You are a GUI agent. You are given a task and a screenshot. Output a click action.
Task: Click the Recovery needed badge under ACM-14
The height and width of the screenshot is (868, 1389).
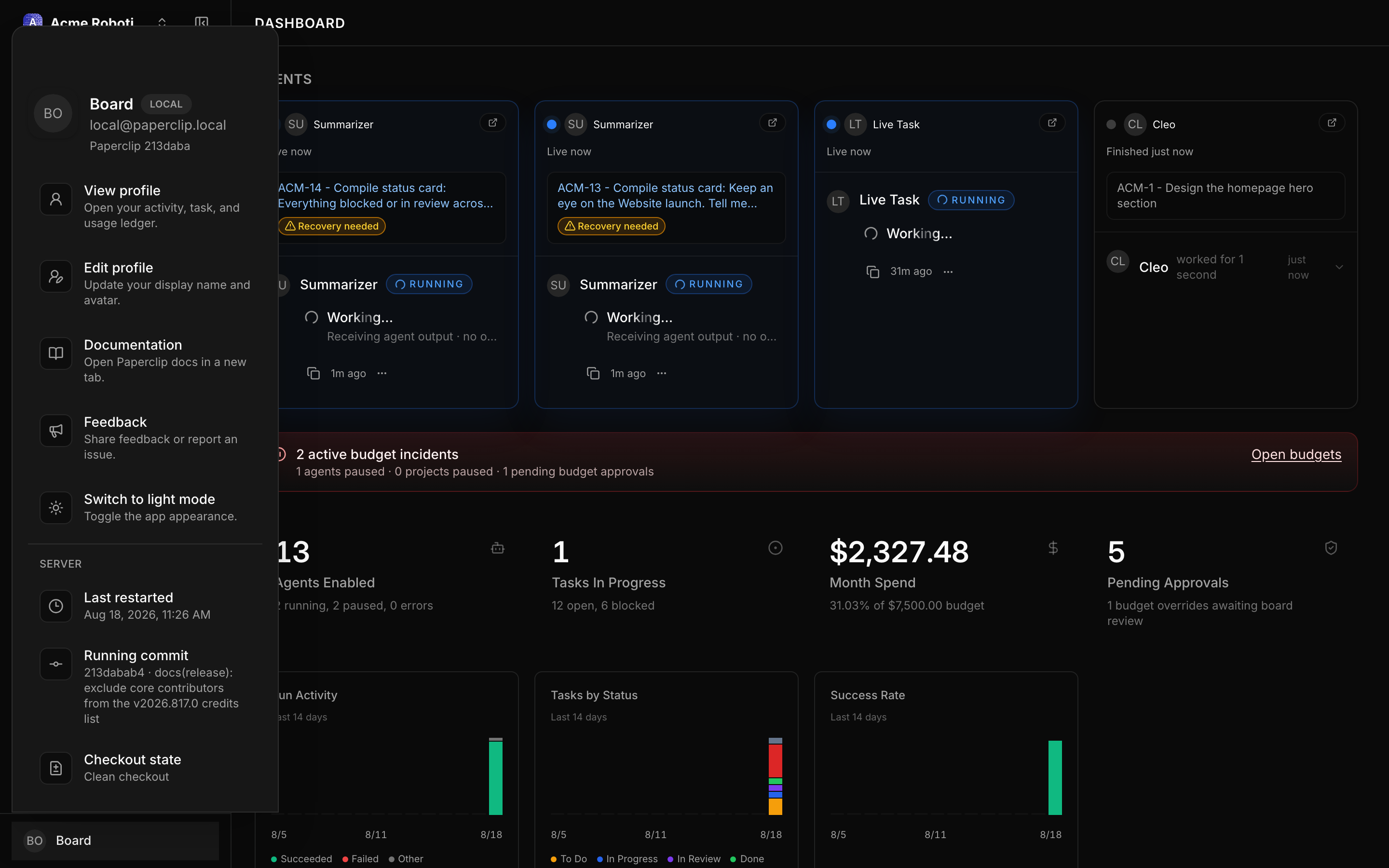[x=332, y=226]
